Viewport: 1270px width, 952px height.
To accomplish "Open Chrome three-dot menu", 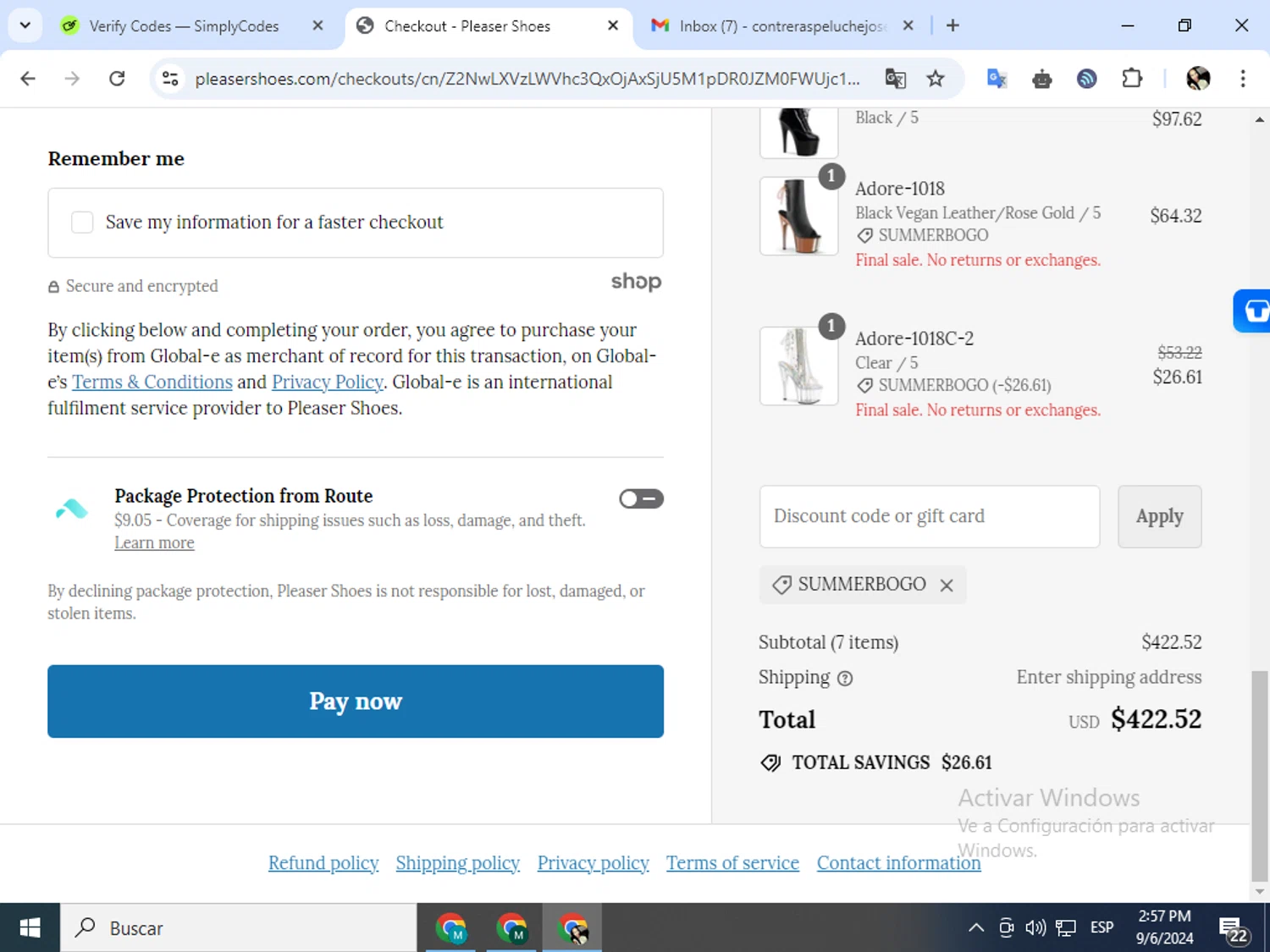I will (x=1243, y=79).
